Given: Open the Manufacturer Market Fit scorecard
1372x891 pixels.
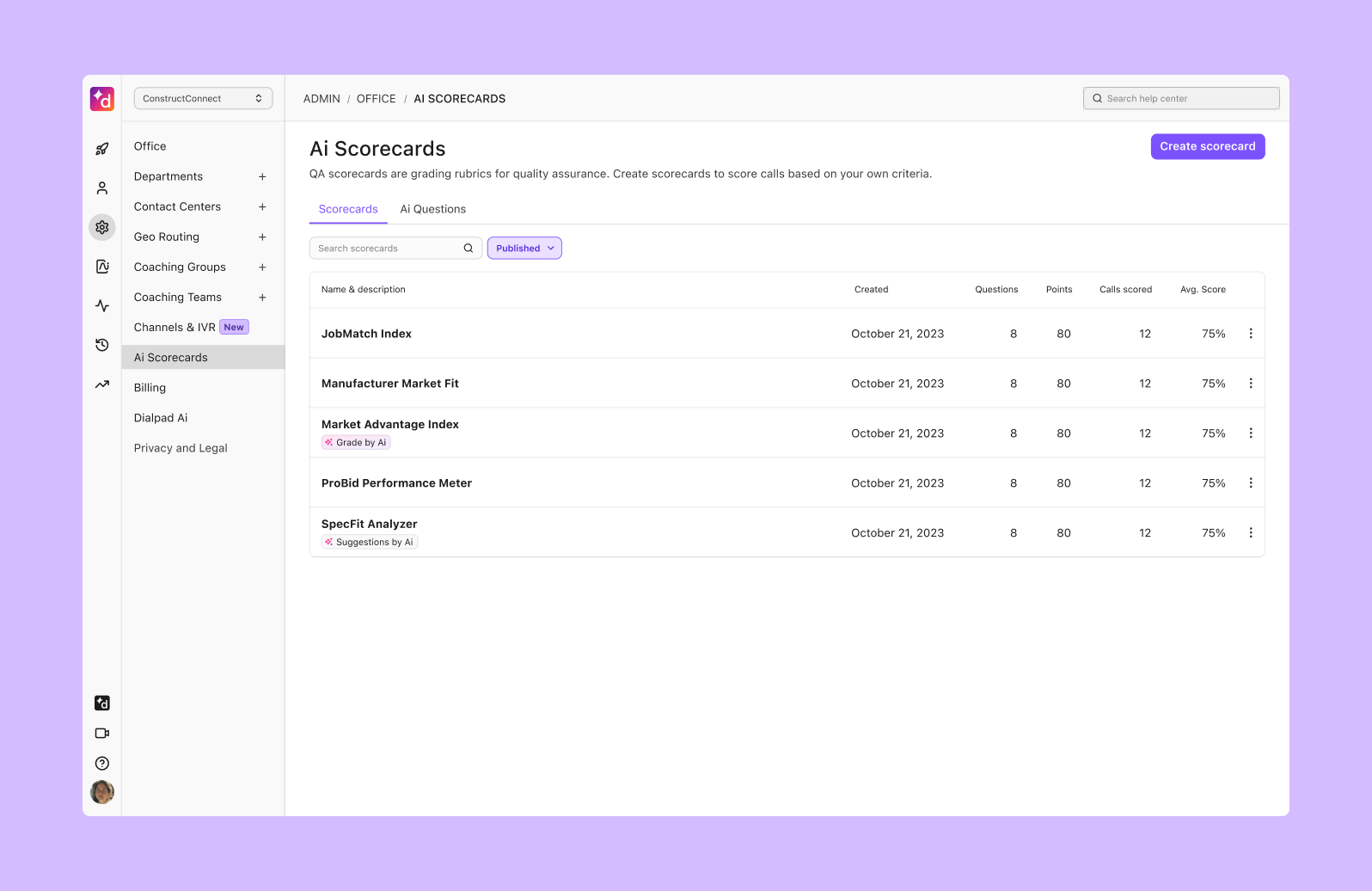Looking at the screenshot, I should tap(390, 384).
